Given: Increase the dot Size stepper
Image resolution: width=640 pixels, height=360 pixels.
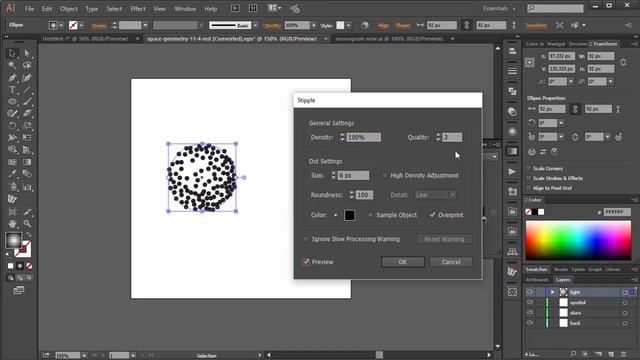Looking at the screenshot, I should (333, 173).
